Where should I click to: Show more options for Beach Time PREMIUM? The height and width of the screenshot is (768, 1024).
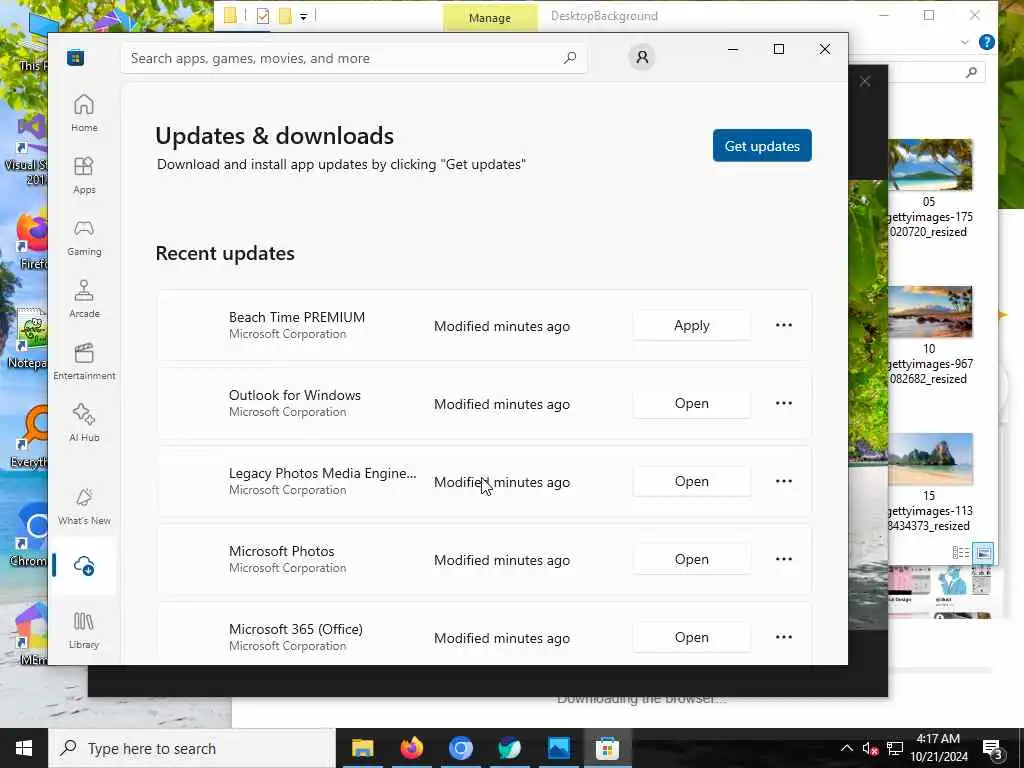point(784,325)
